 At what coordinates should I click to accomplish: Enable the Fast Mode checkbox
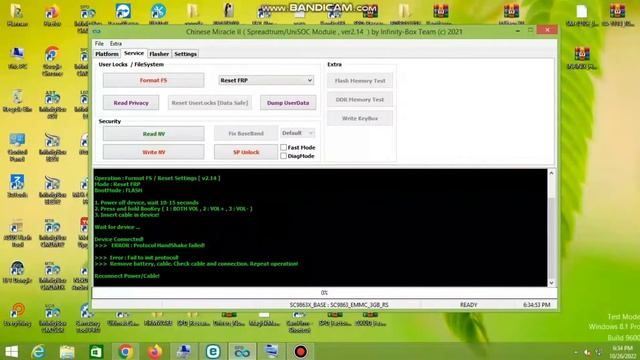point(284,147)
